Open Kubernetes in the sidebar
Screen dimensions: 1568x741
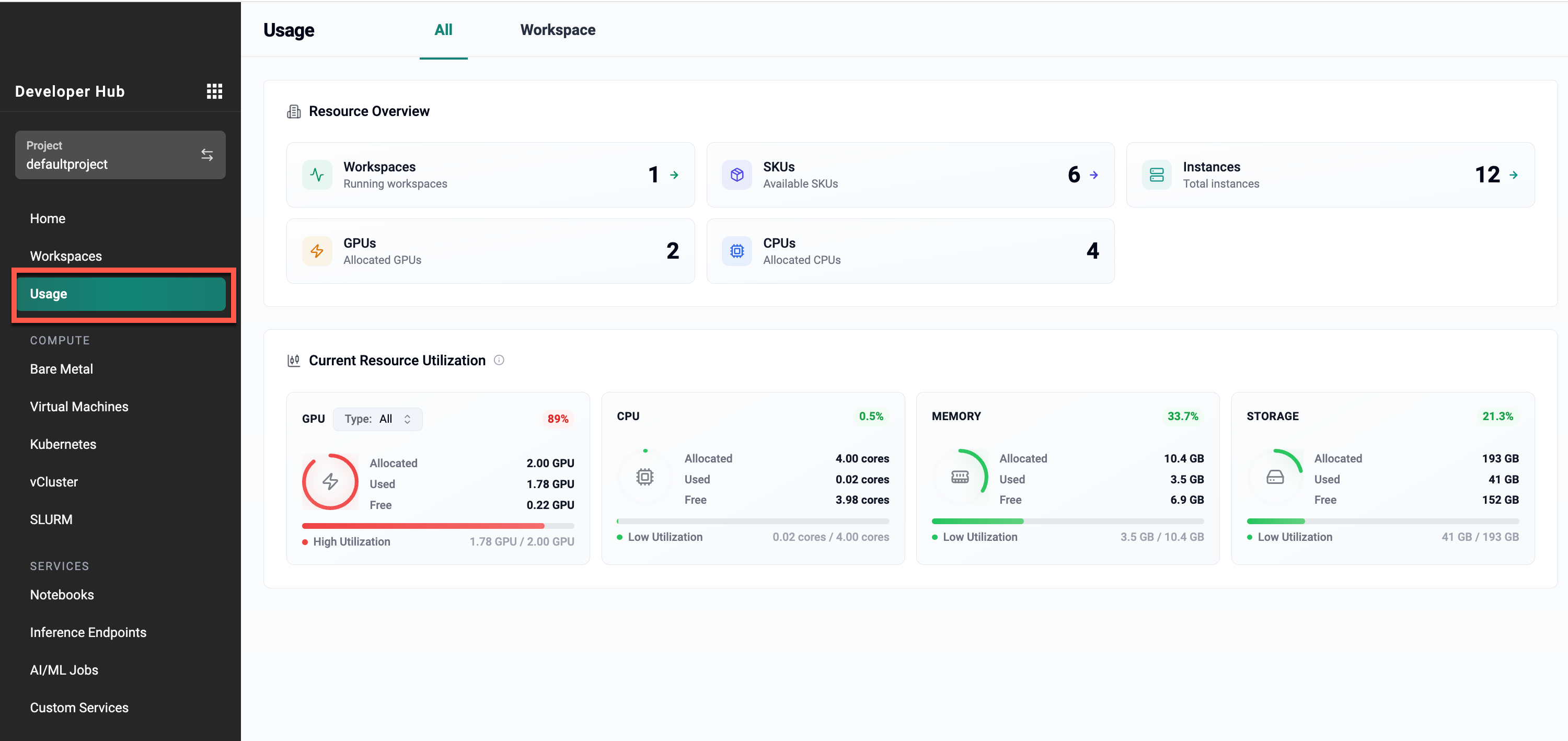click(63, 444)
